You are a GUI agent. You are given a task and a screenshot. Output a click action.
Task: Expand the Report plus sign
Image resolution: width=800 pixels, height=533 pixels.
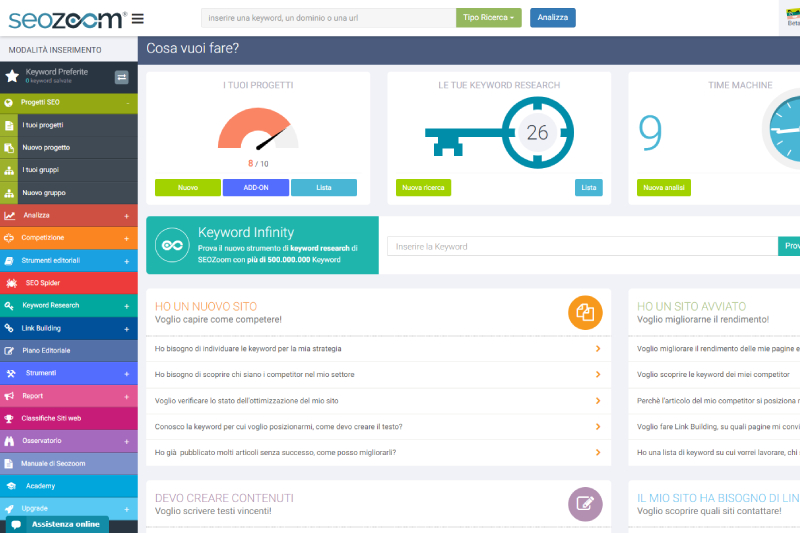tap(127, 397)
